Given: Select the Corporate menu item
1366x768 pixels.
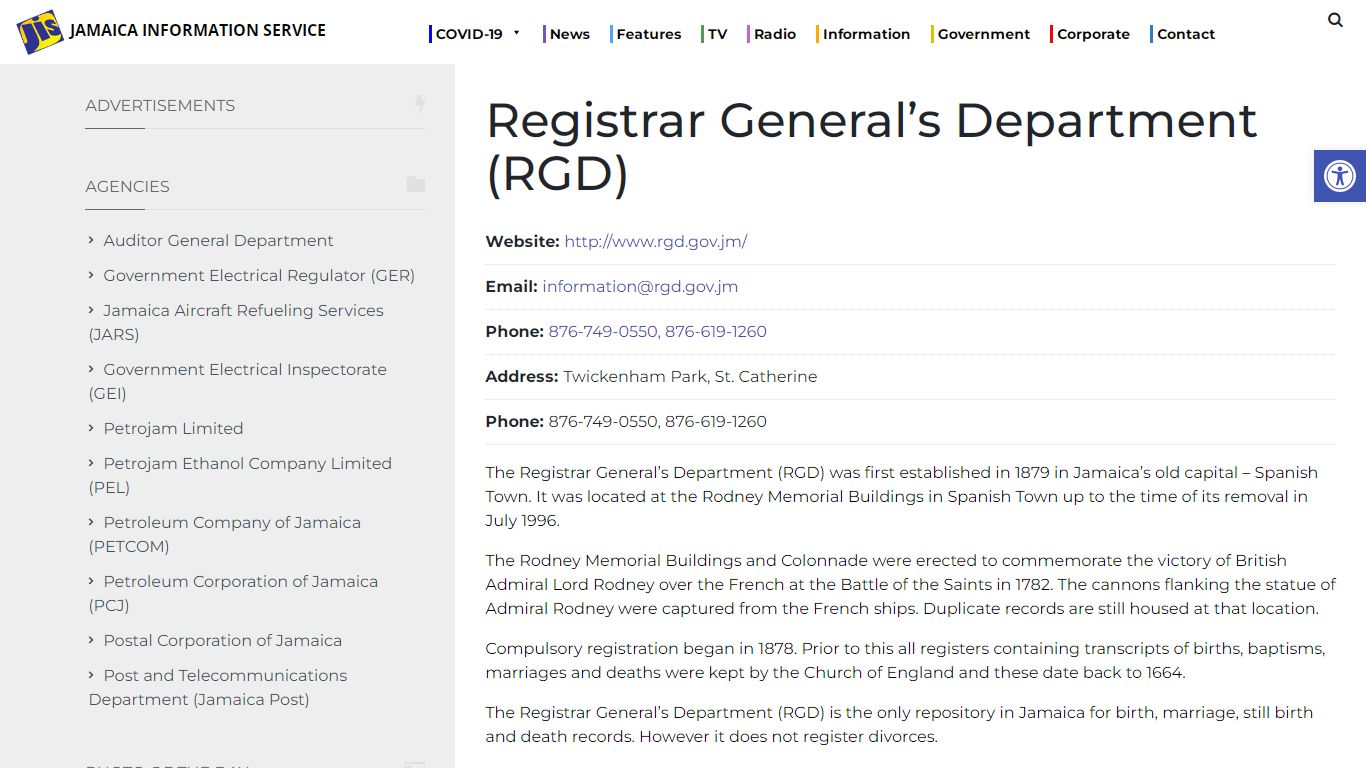Looking at the screenshot, I should [1092, 34].
